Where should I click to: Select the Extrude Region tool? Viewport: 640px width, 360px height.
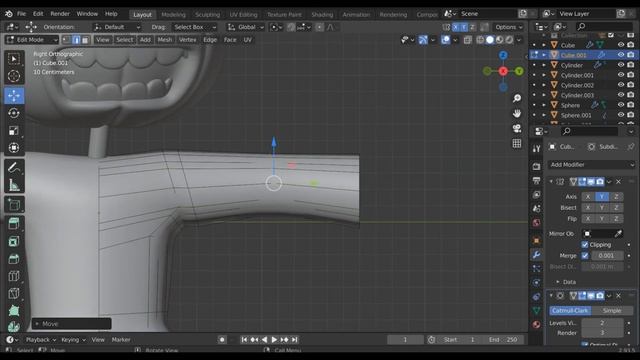coord(14,224)
